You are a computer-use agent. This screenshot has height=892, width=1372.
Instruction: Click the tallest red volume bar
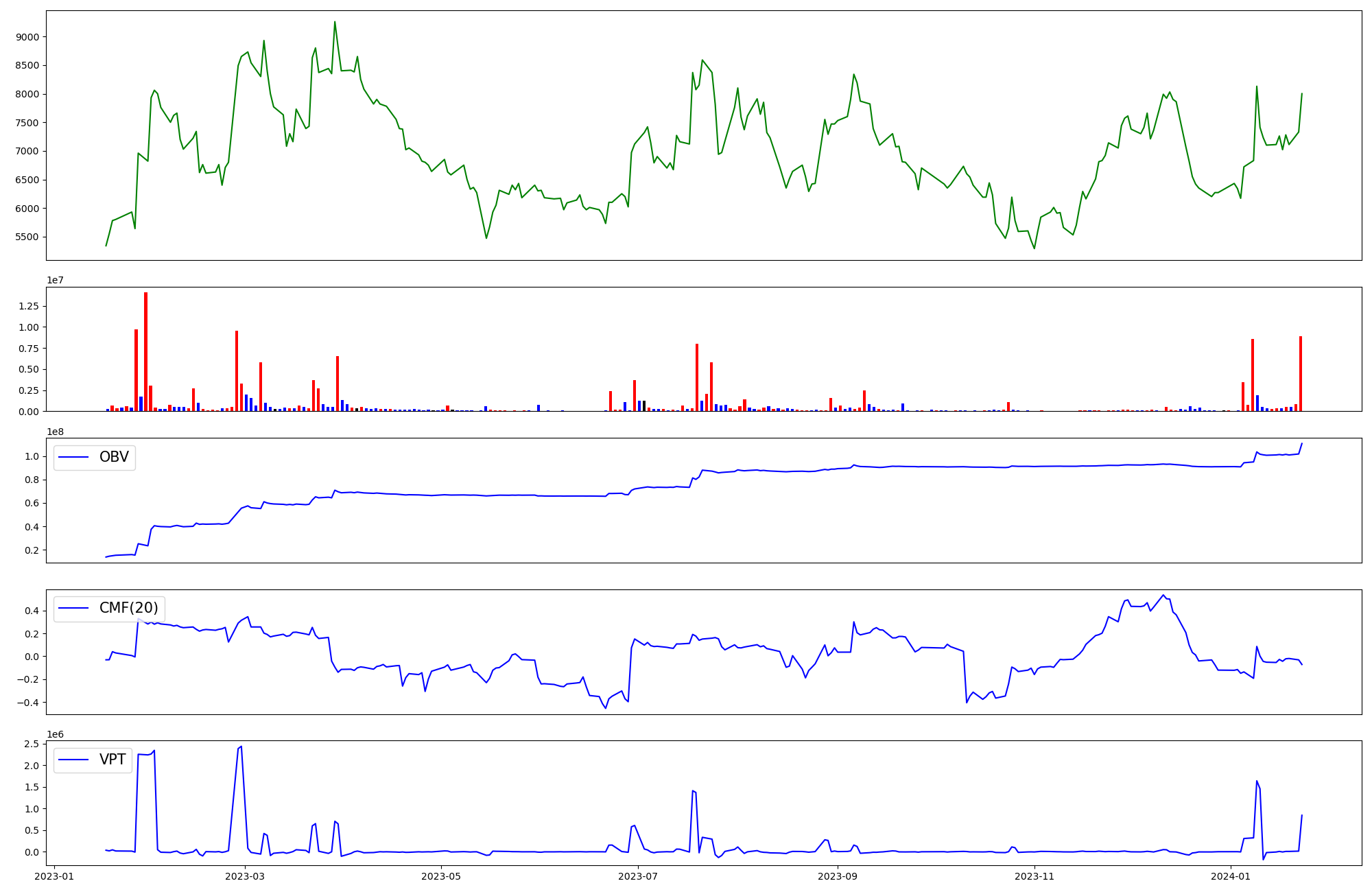[x=145, y=351]
